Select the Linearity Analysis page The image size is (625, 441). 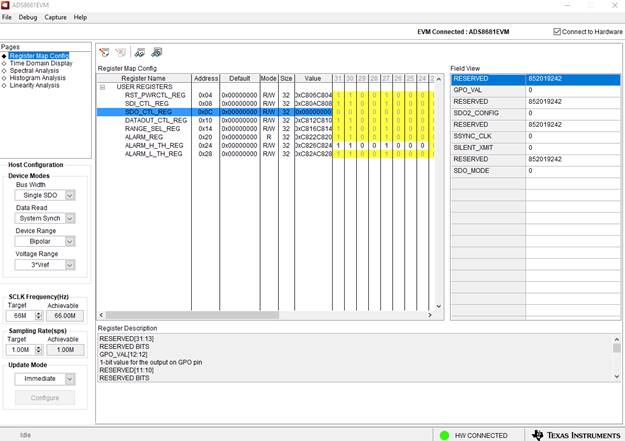point(34,85)
